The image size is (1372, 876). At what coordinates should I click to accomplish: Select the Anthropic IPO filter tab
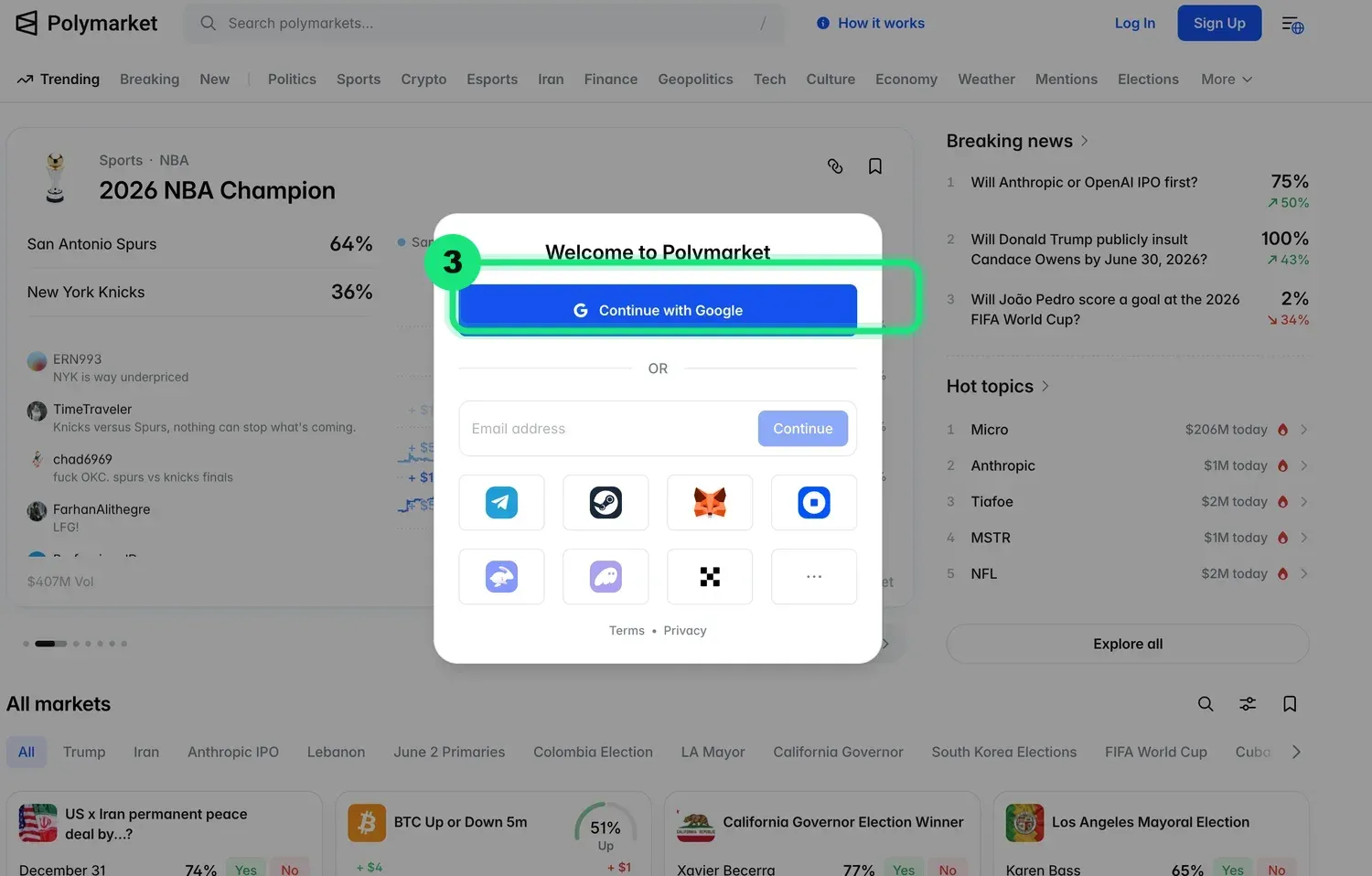[x=233, y=752]
